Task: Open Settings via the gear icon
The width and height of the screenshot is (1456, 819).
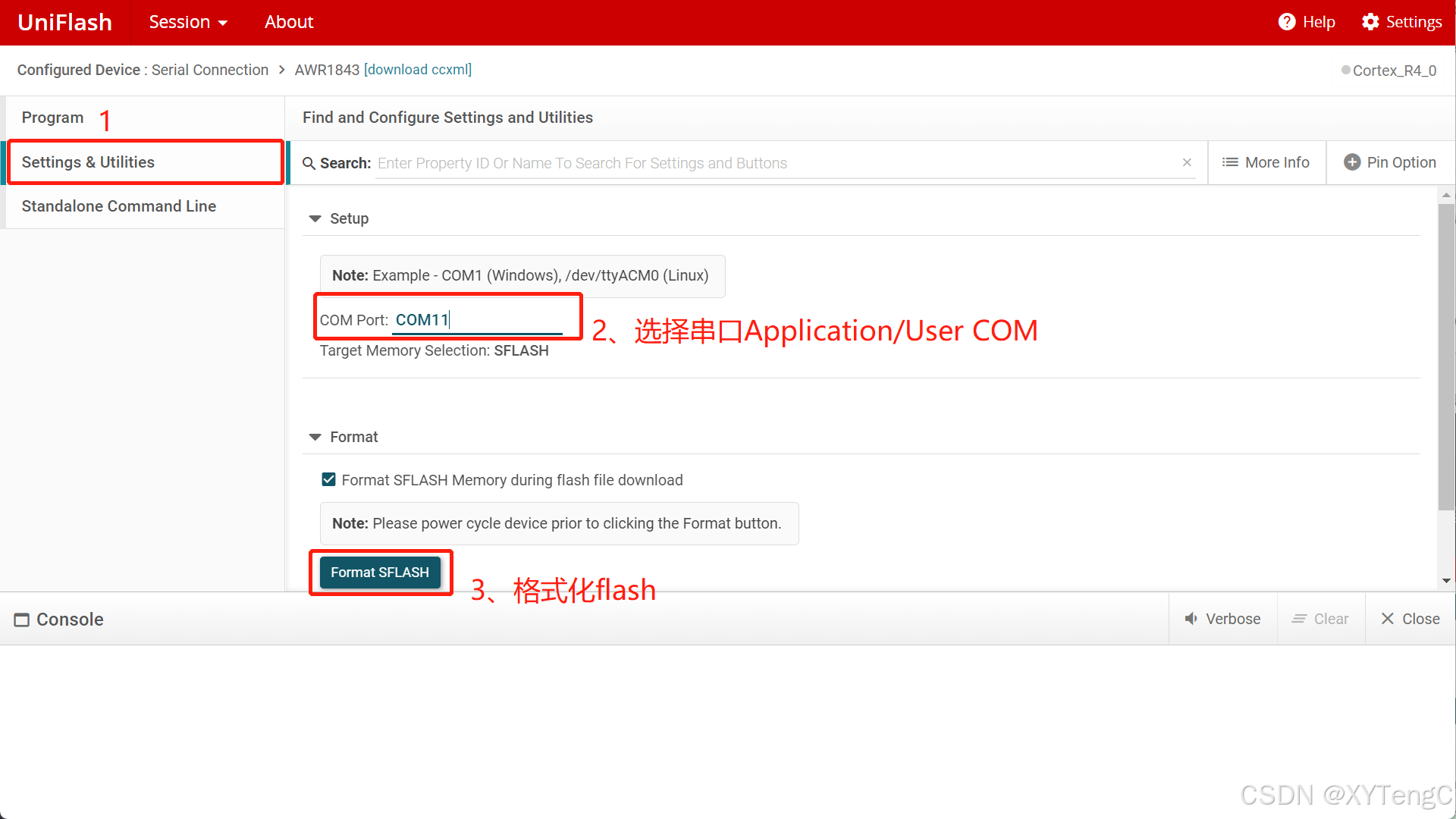Action: click(1370, 22)
